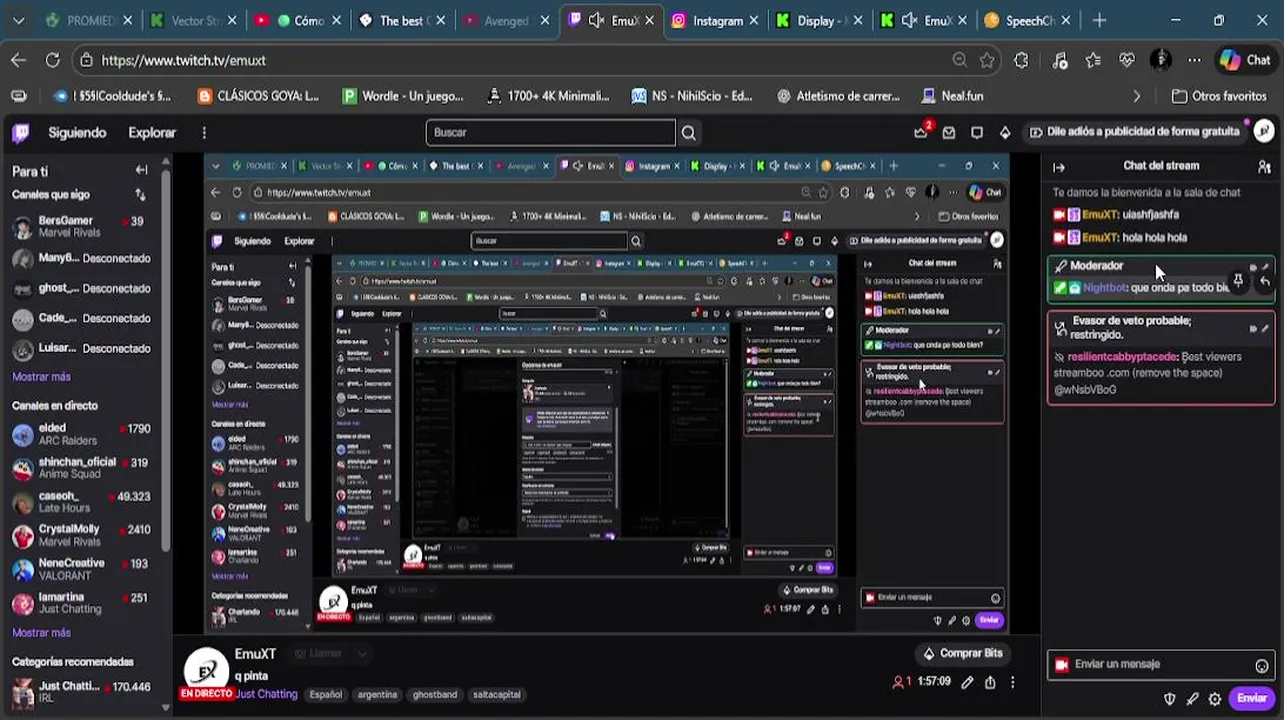Expand Mostrar más under followed channels

[x=41, y=377]
